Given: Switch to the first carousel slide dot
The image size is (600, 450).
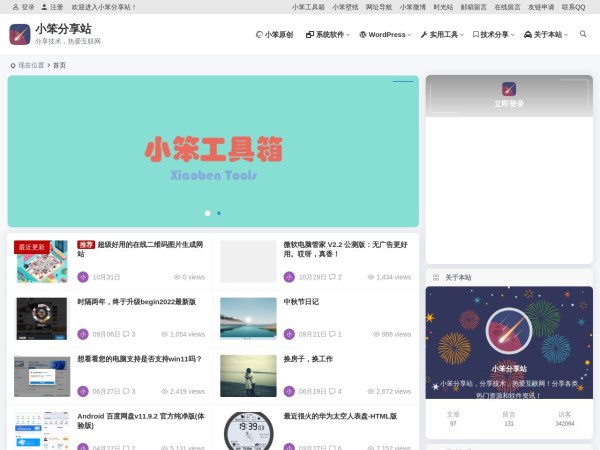Looking at the screenshot, I should (208, 213).
